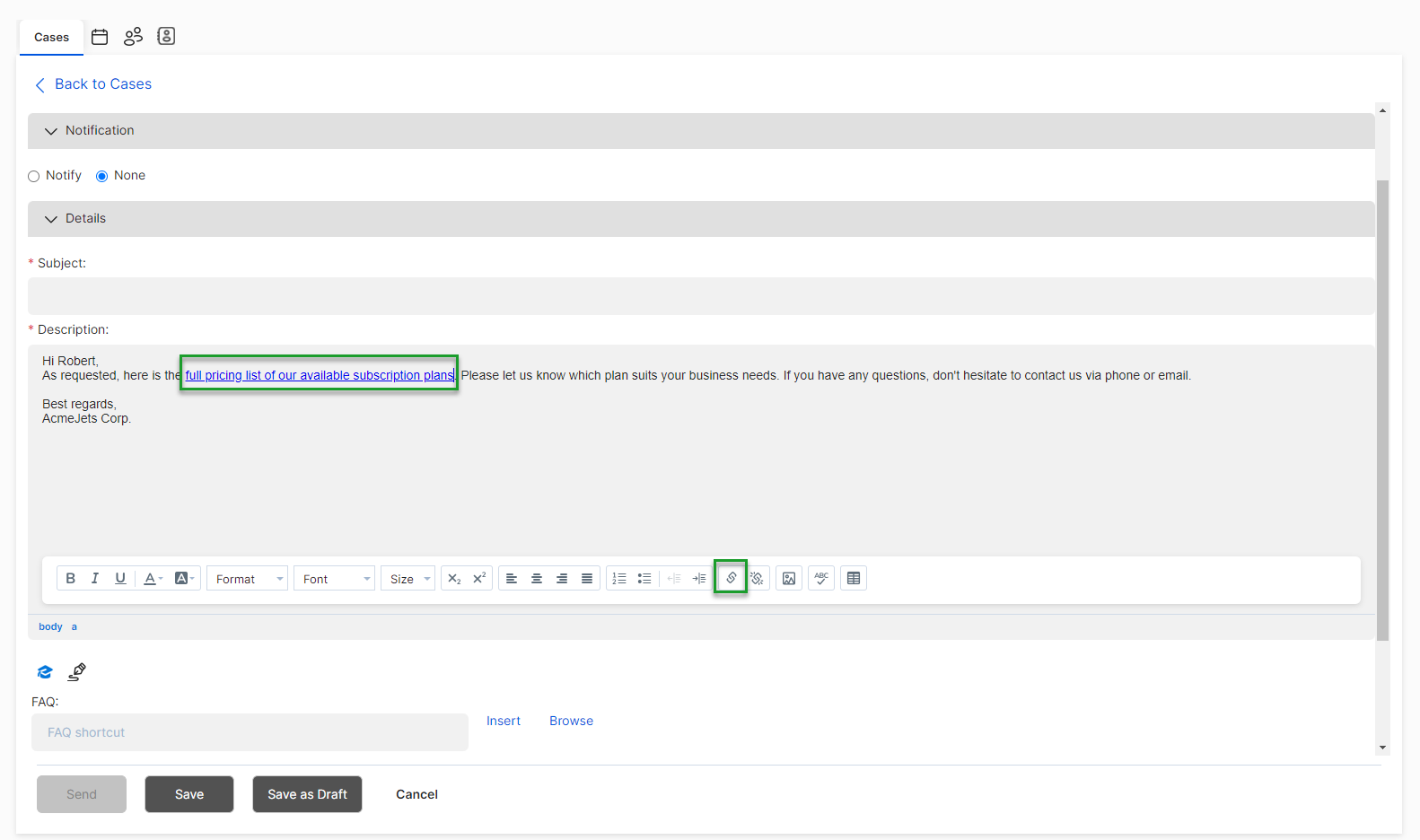Insert a table into description
Viewport: 1420px width, 840px height.
854,579
